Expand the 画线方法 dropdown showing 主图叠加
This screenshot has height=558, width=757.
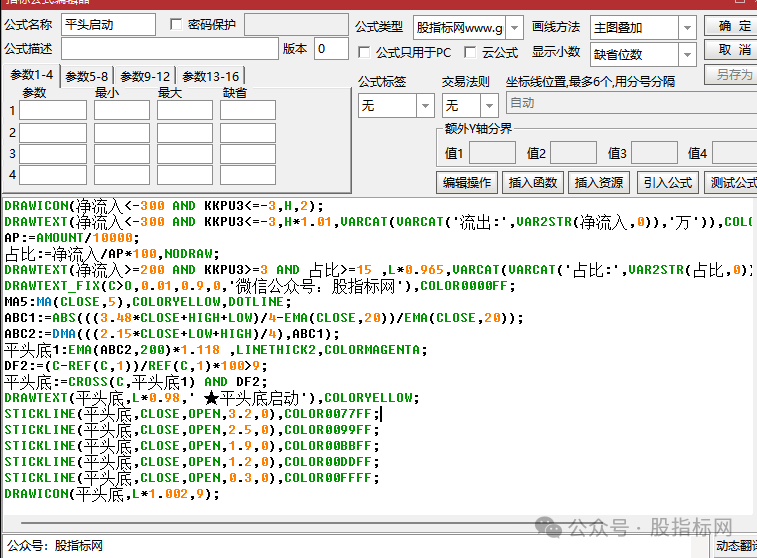(687, 28)
